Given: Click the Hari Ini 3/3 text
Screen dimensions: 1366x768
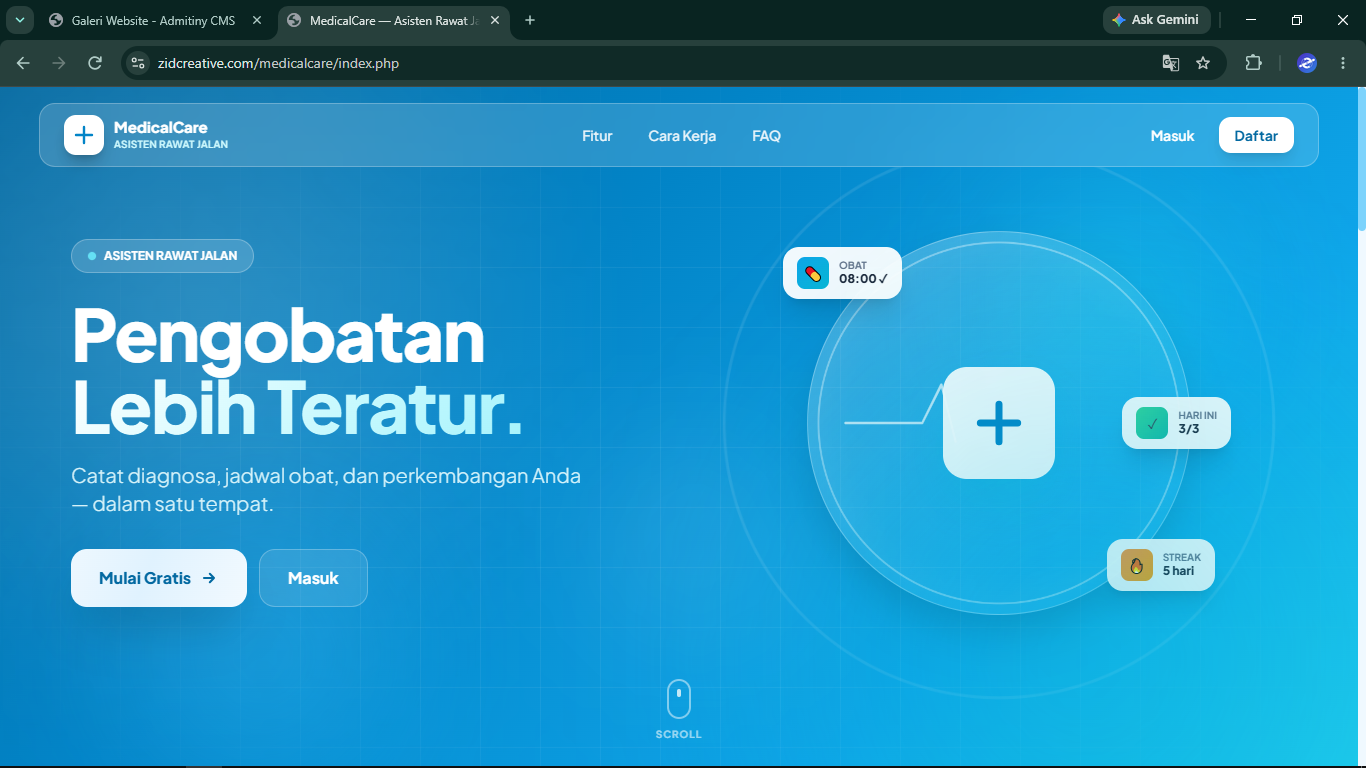Looking at the screenshot, I should coord(1198,423).
